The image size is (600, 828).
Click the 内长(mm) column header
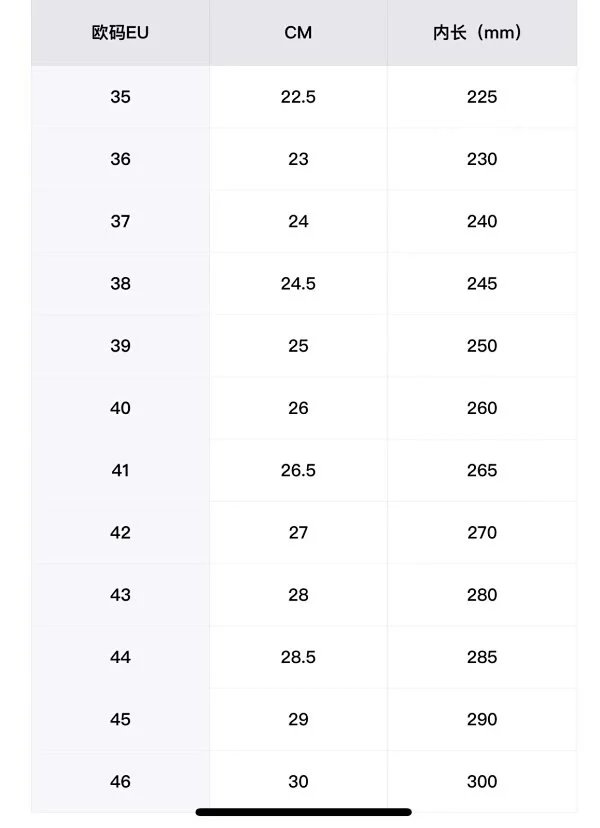click(481, 33)
